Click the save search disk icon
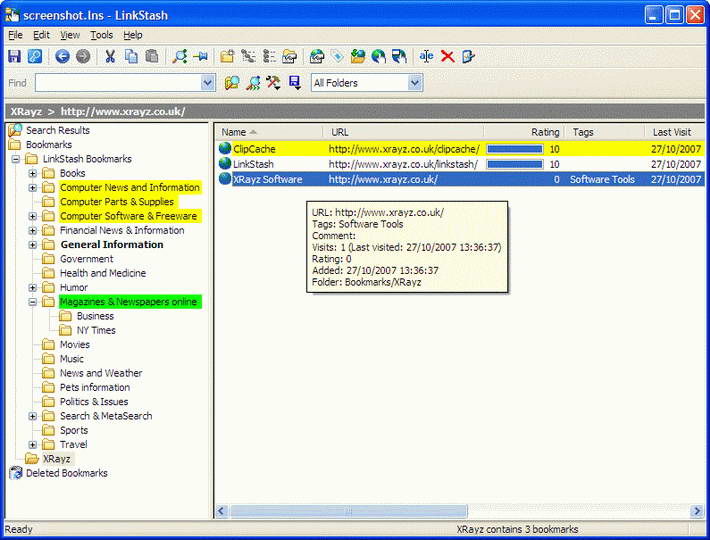This screenshot has width=710, height=540. tap(294, 83)
